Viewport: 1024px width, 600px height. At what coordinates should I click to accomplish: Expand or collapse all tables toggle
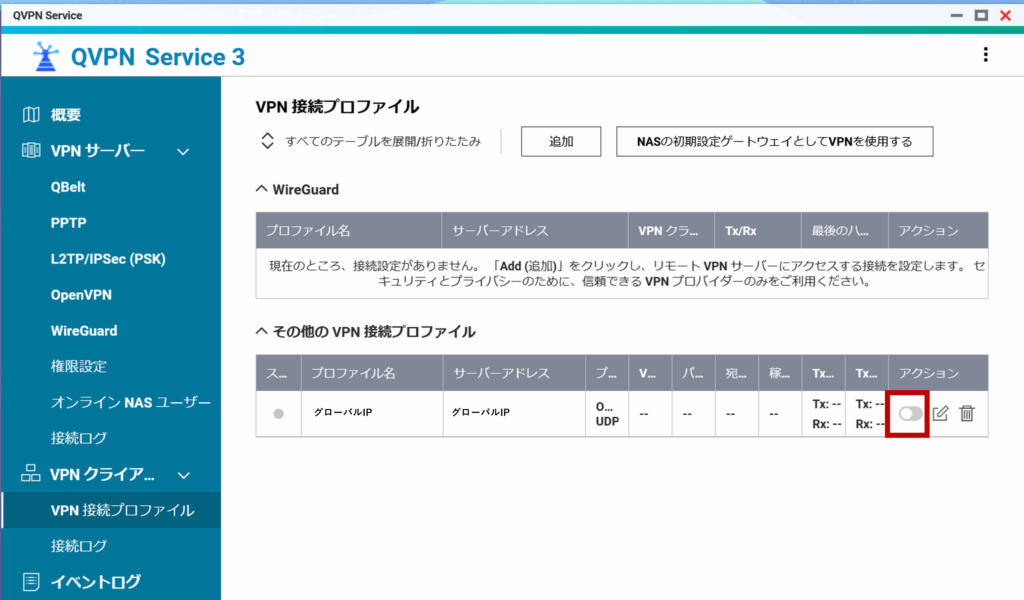tap(267, 141)
